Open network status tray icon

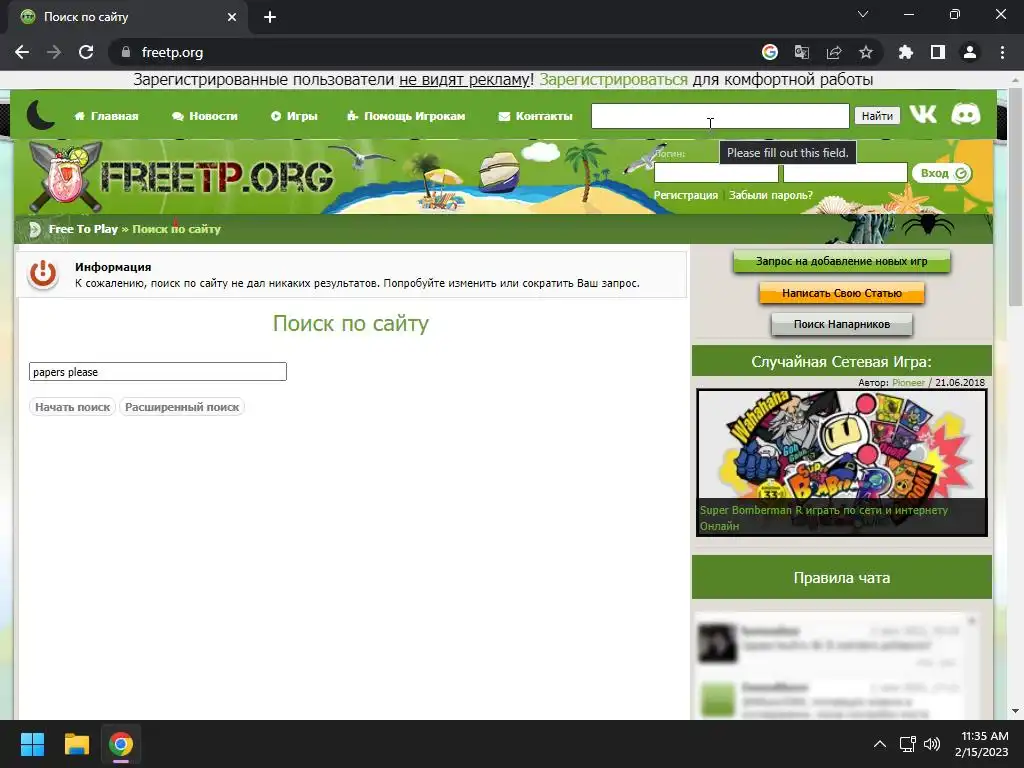pos(908,744)
